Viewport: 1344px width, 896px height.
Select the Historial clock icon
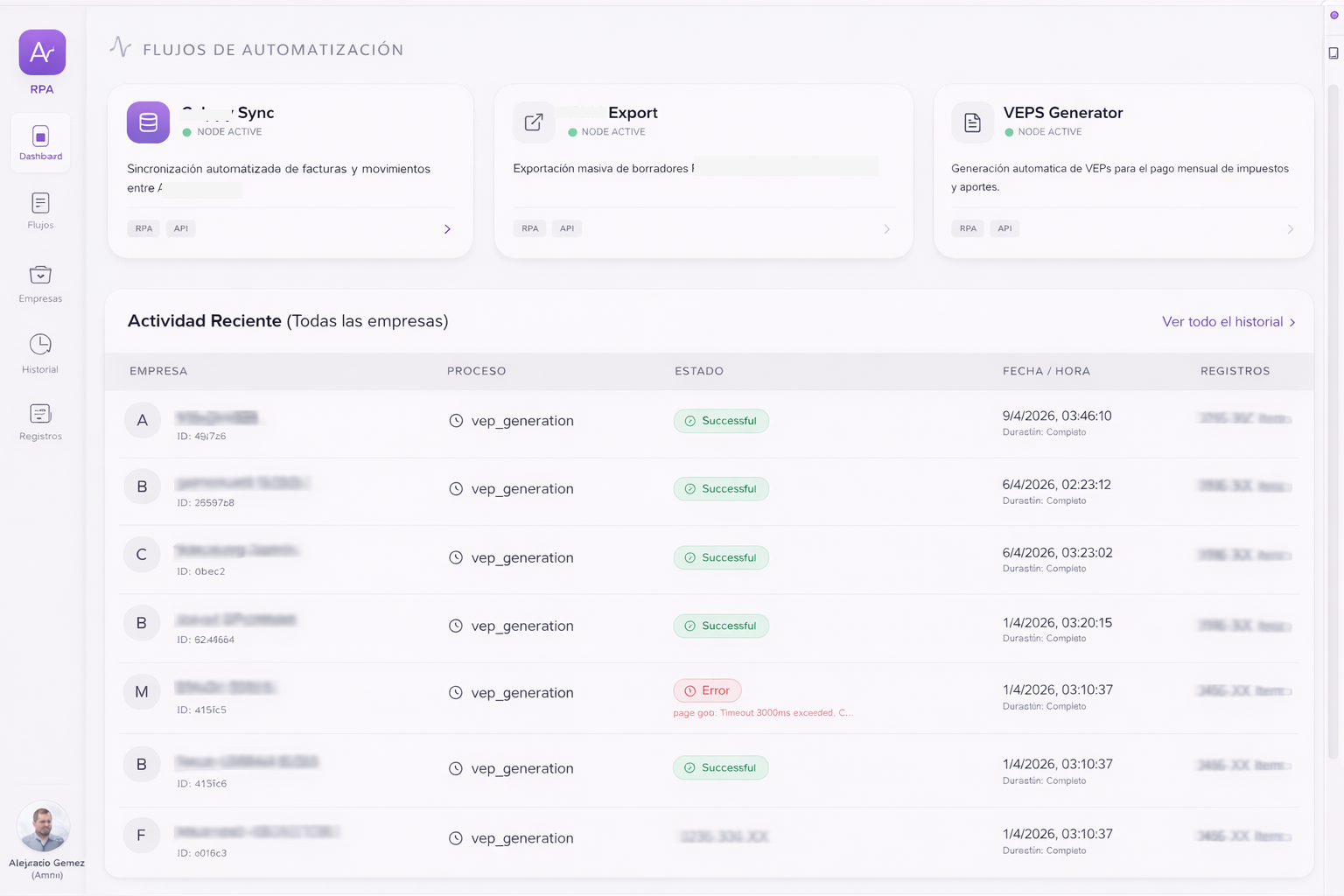point(40,344)
